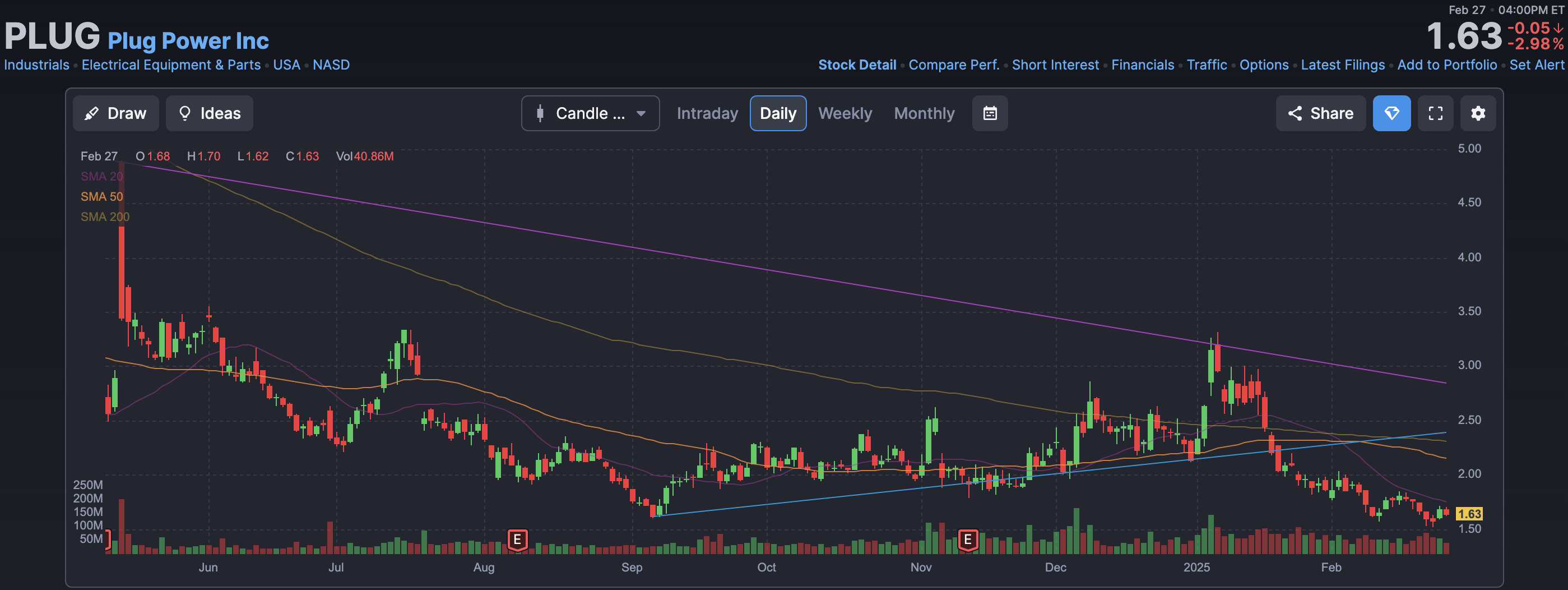Switch to Weekly timeframe
Viewport: 1568px width, 590px height.
coord(845,113)
